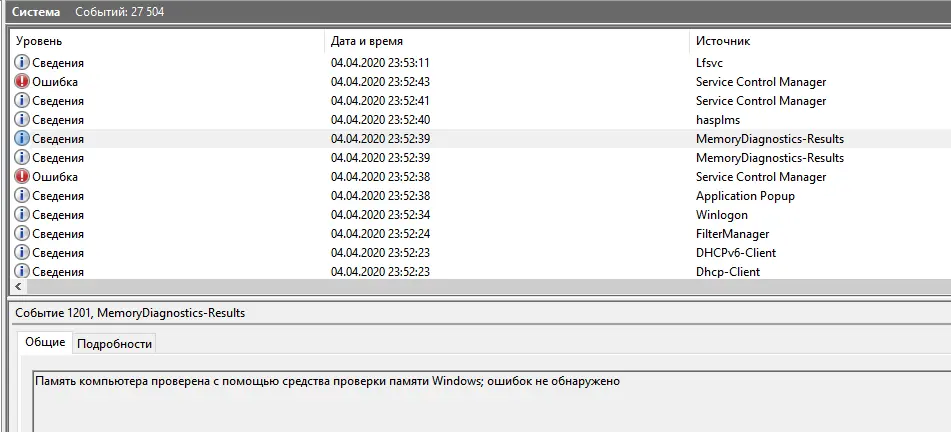Click the date 04.04.2020 23:52:24
This screenshot has width=951, height=432.
380,234
